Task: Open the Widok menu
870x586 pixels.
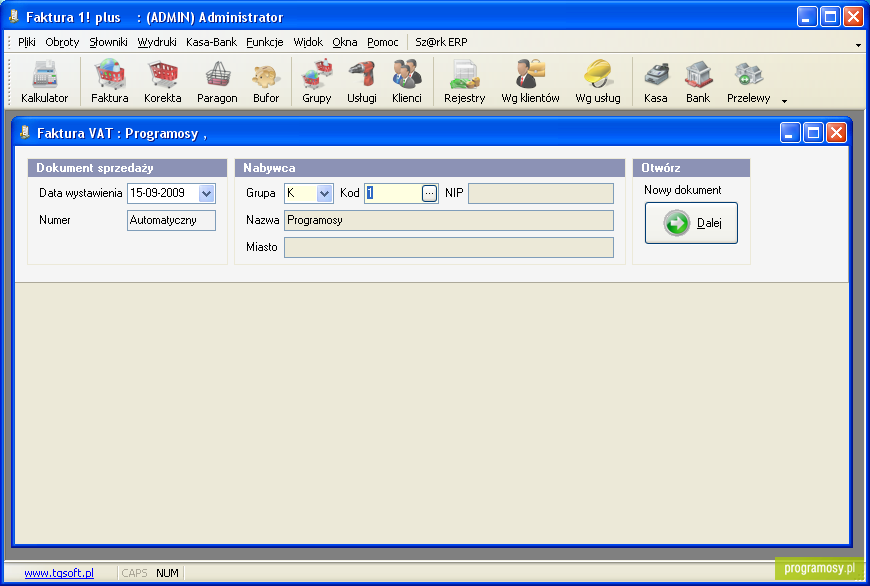Action: coord(308,42)
